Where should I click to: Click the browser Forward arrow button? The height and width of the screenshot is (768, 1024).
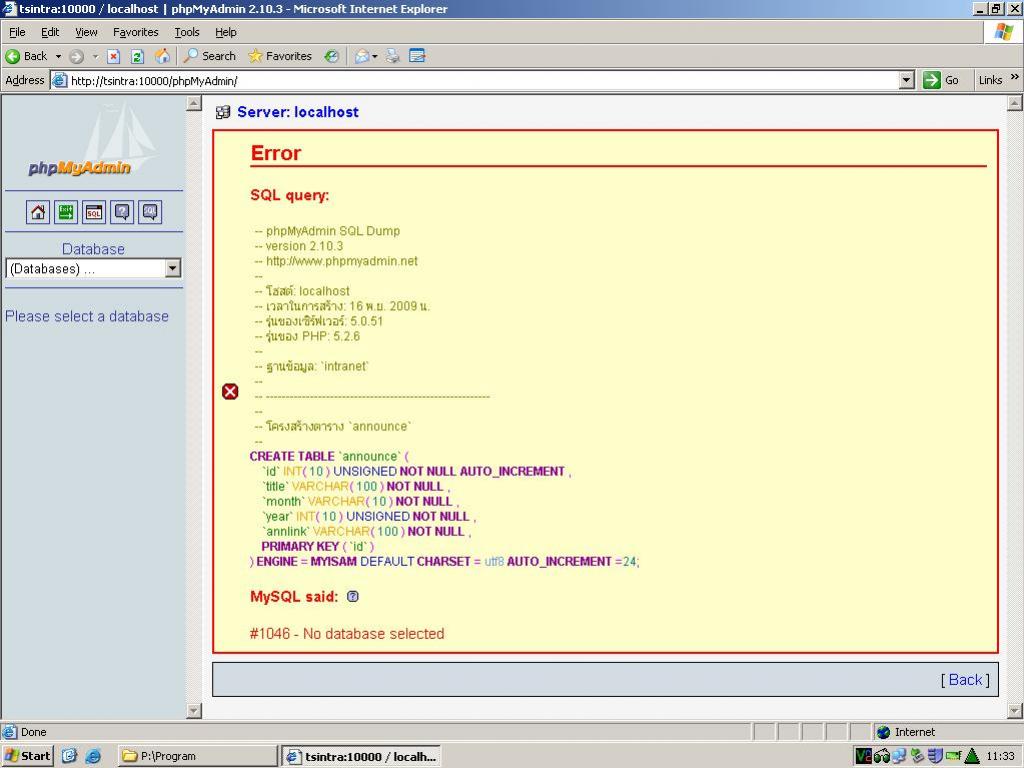(x=76, y=56)
